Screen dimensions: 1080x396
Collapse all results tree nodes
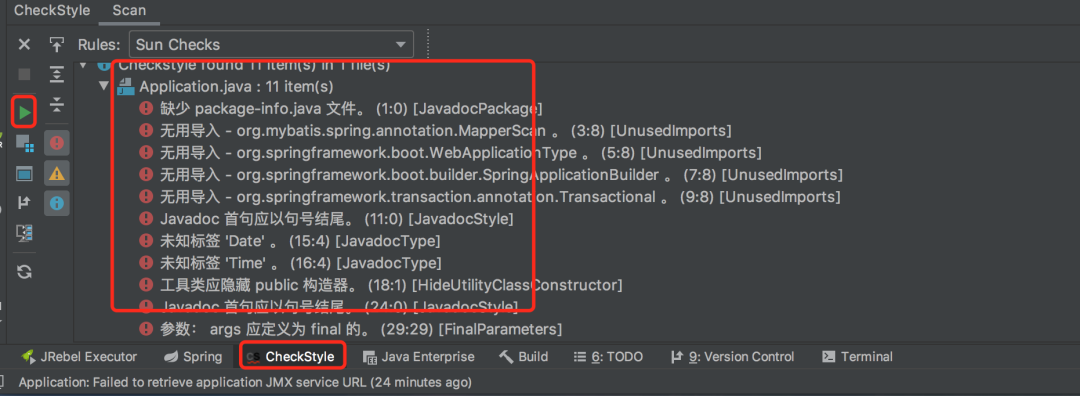(56, 105)
